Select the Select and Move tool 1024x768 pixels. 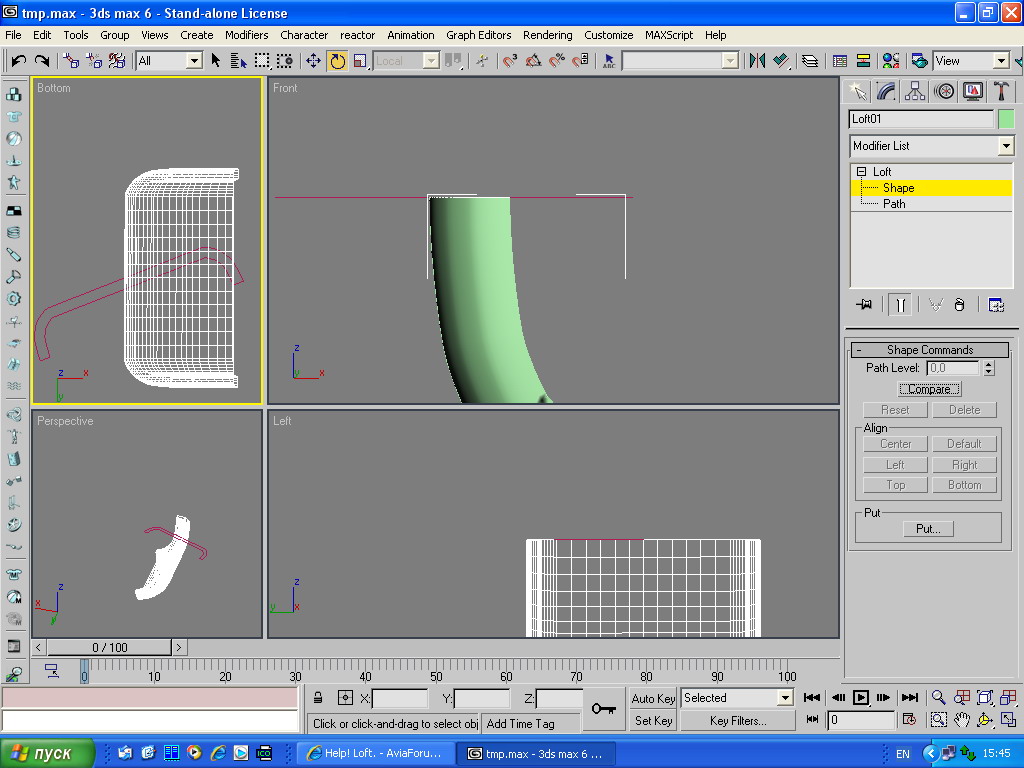pyautogui.click(x=313, y=61)
